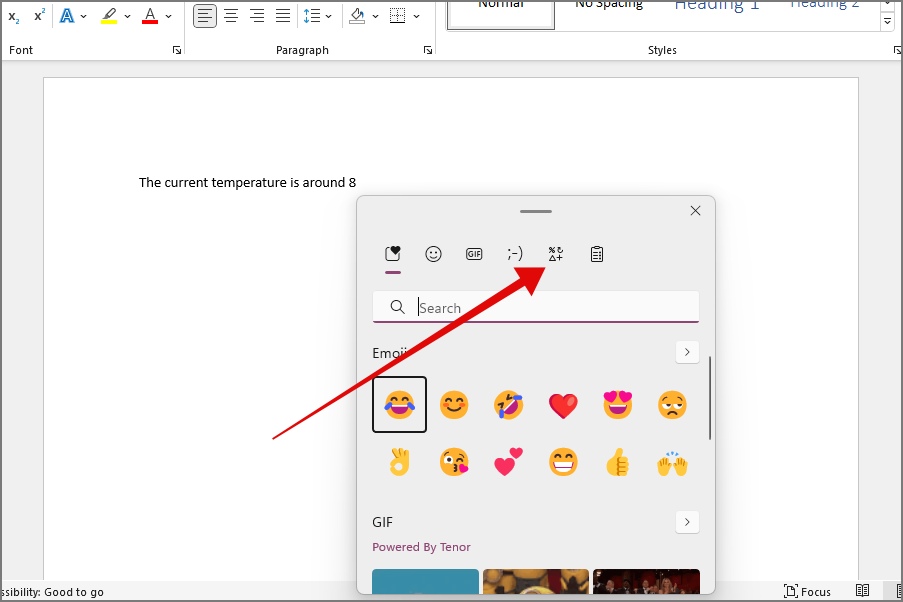Open line spacing dropdown arrow
This screenshot has height=602, width=903.
328,16
